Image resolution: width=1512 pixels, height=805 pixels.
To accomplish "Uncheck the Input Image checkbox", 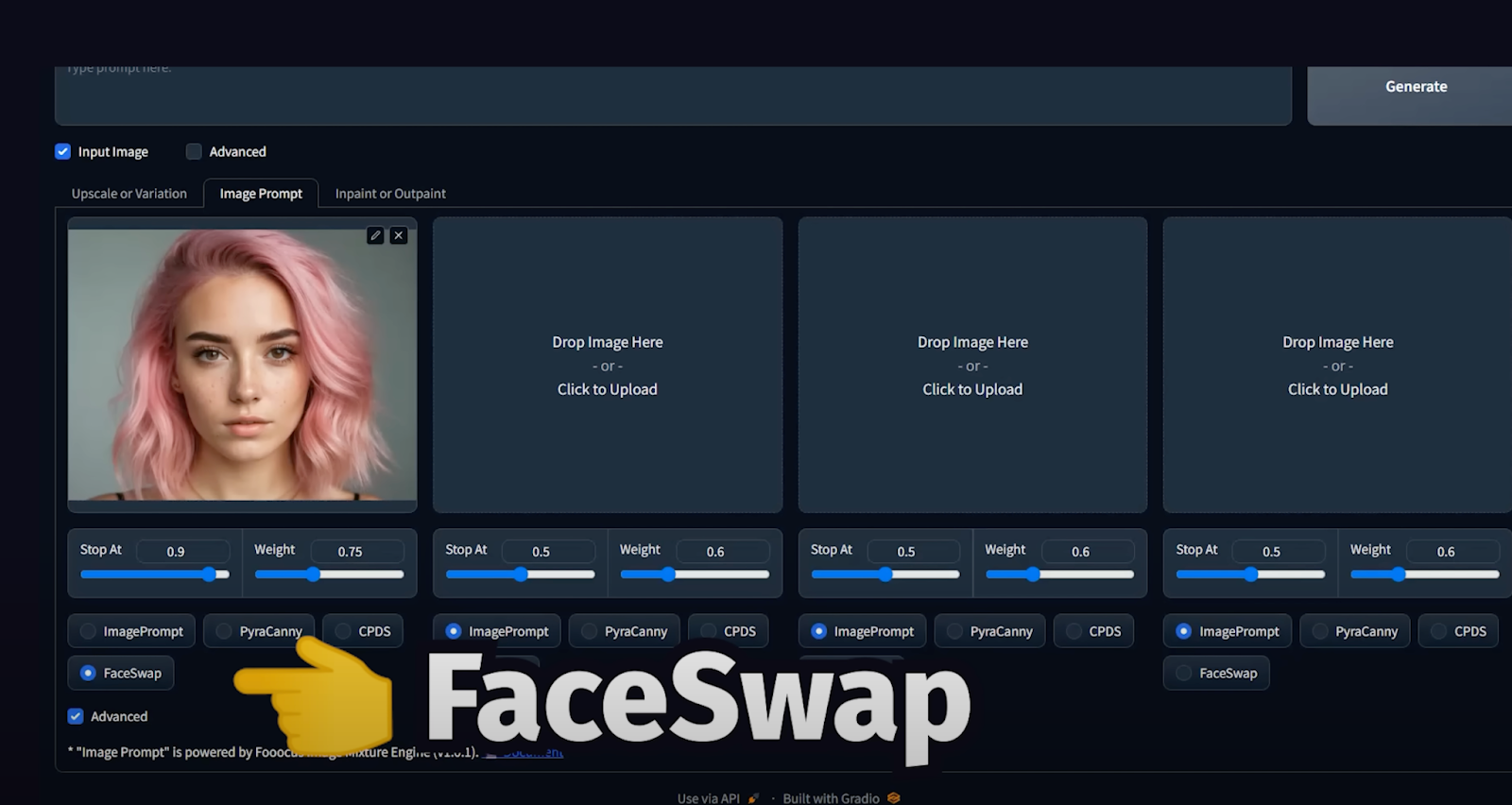I will (63, 151).
